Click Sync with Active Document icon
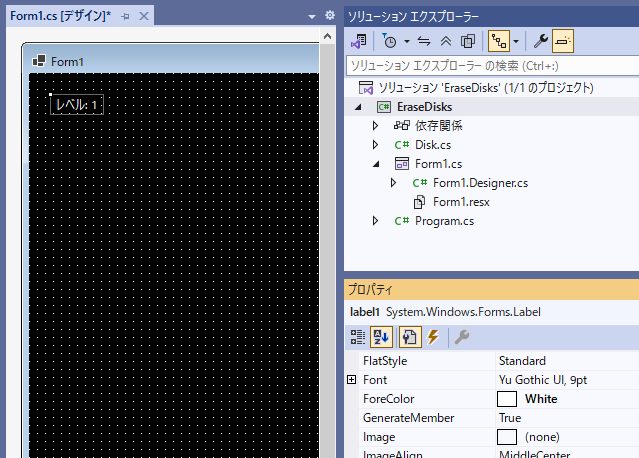 point(423,42)
